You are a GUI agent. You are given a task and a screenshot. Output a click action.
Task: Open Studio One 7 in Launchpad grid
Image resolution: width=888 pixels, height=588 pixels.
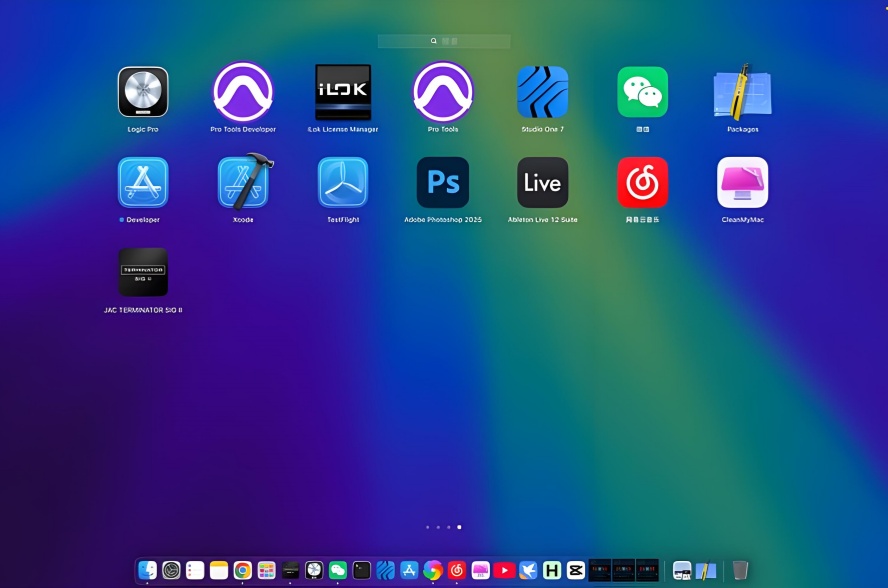click(x=543, y=92)
